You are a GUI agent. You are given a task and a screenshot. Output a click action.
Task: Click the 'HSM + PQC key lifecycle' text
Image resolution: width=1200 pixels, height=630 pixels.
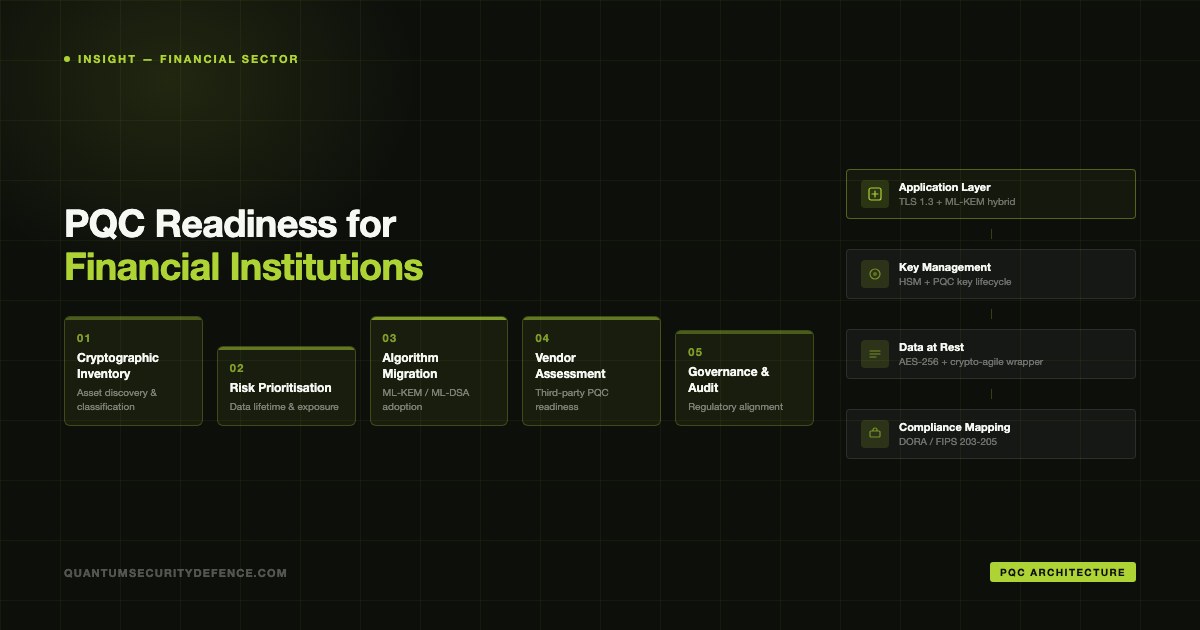coord(955,282)
